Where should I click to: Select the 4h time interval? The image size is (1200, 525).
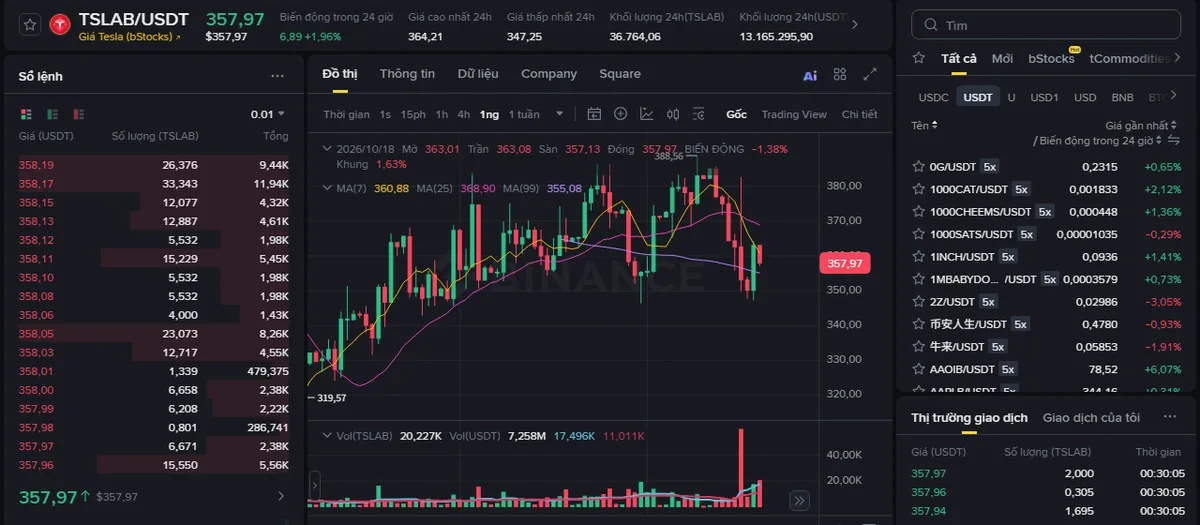464,114
